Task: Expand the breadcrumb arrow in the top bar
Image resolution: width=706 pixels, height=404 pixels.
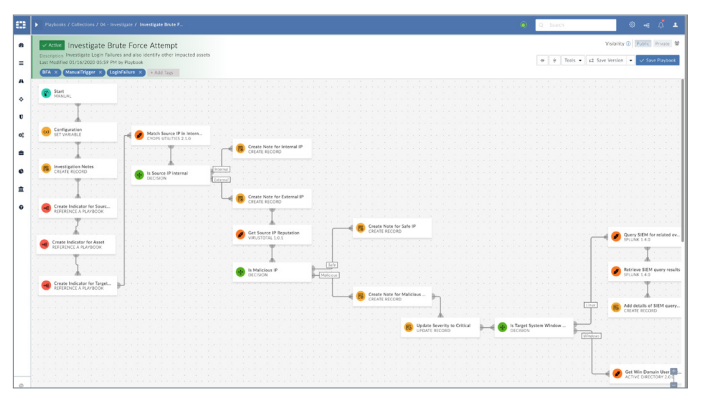Action: pyautogui.click(x=38, y=23)
